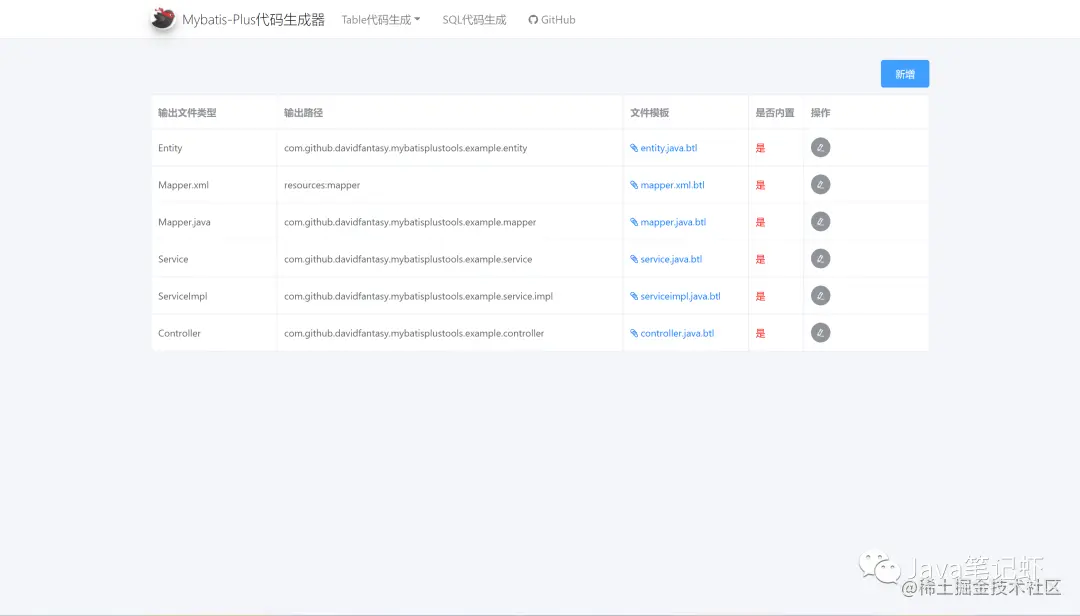The height and width of the screenshot is (616, 1080).
Task: Edit the ServiceImpl row pencil icon
Action: pyautogui.click(x=820, y=295)
